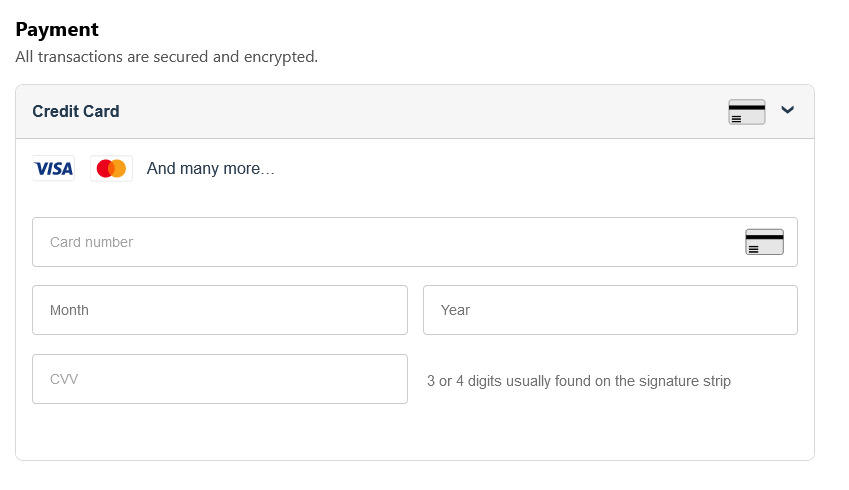Click the card icon inside Card number field
849x490 pixels.
pyautogui.click(x=765, y=241)
